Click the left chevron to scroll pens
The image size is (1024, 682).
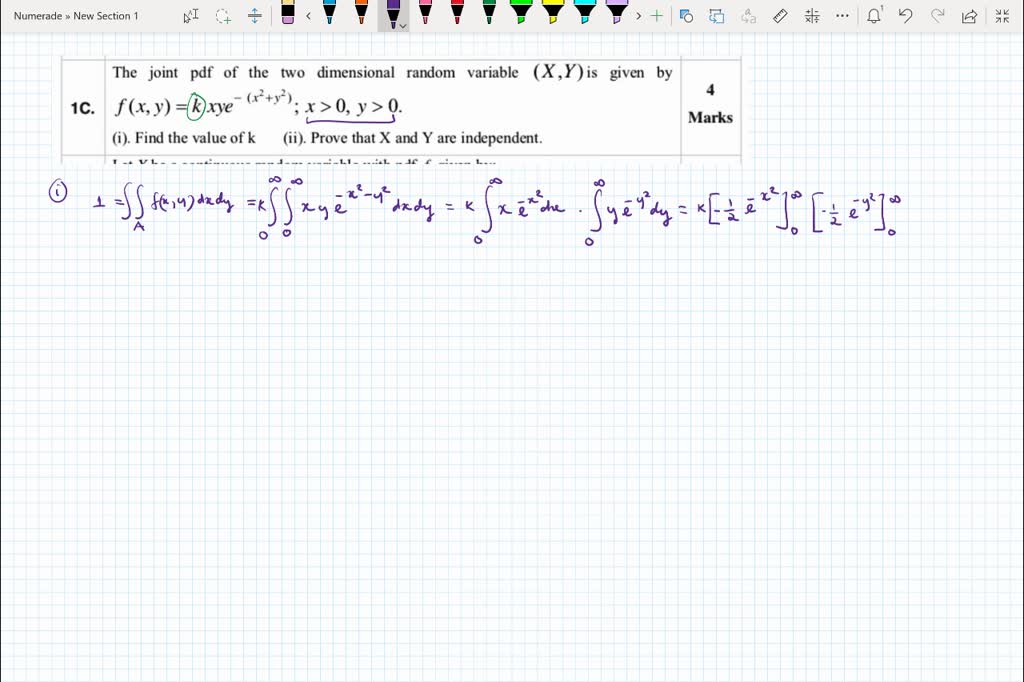pyautogui.click(x=308, y=16)
